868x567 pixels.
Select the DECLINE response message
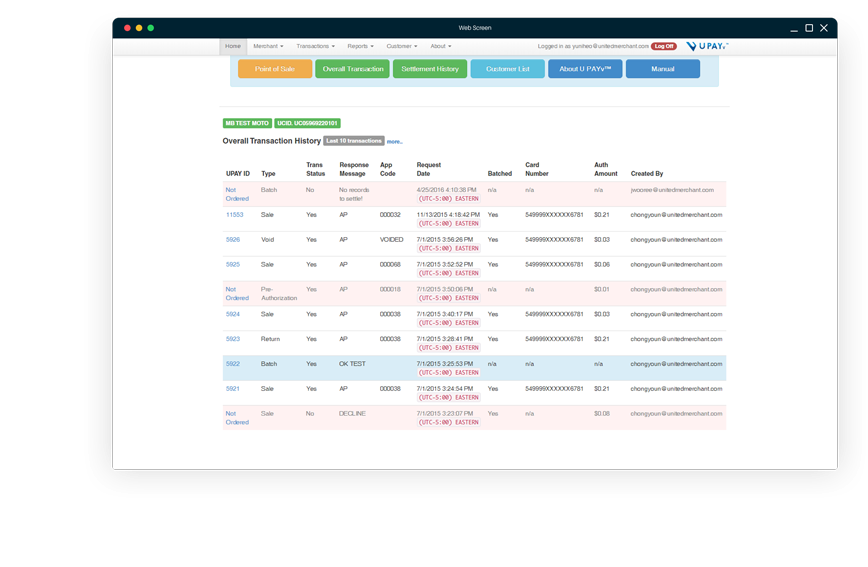352,414
